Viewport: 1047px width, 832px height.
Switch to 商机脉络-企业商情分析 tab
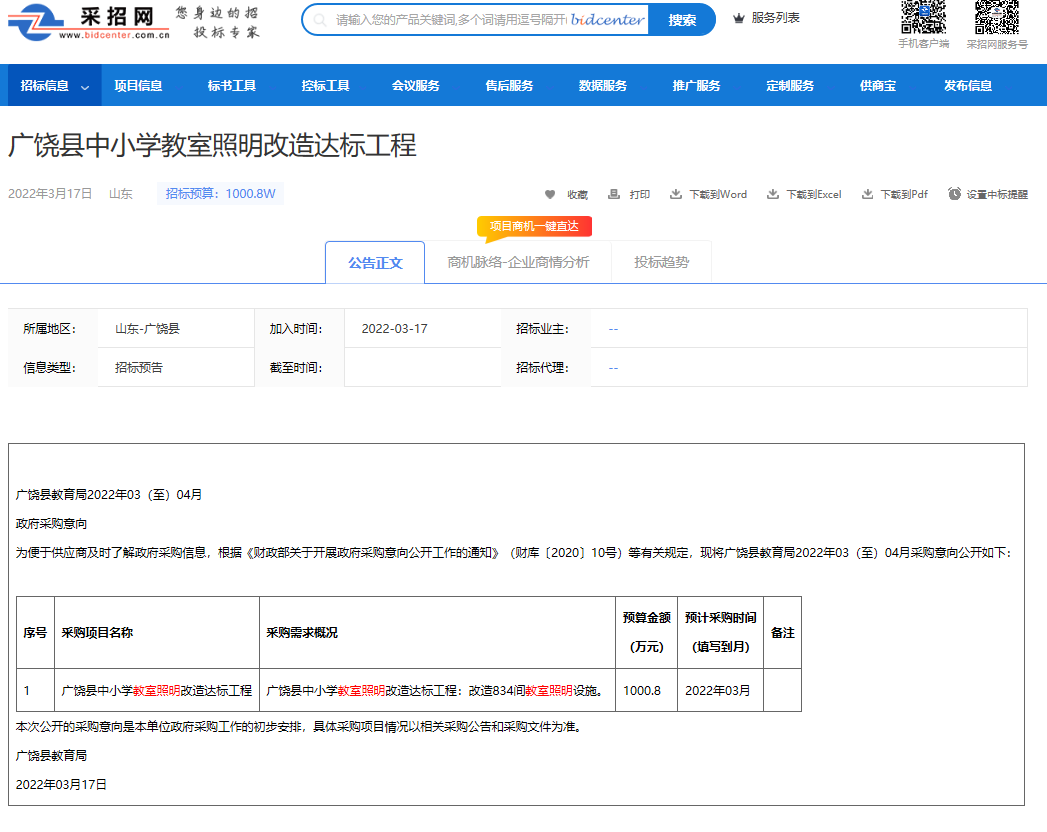click(x=518, y=262)
